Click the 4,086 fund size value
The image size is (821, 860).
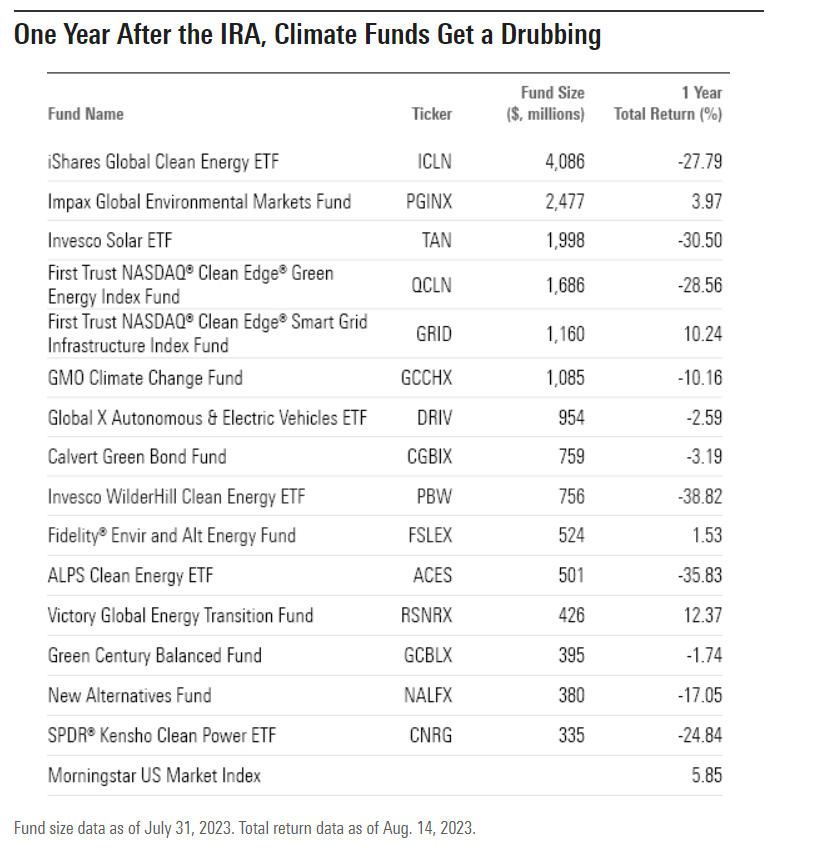(x=565, y=161)
